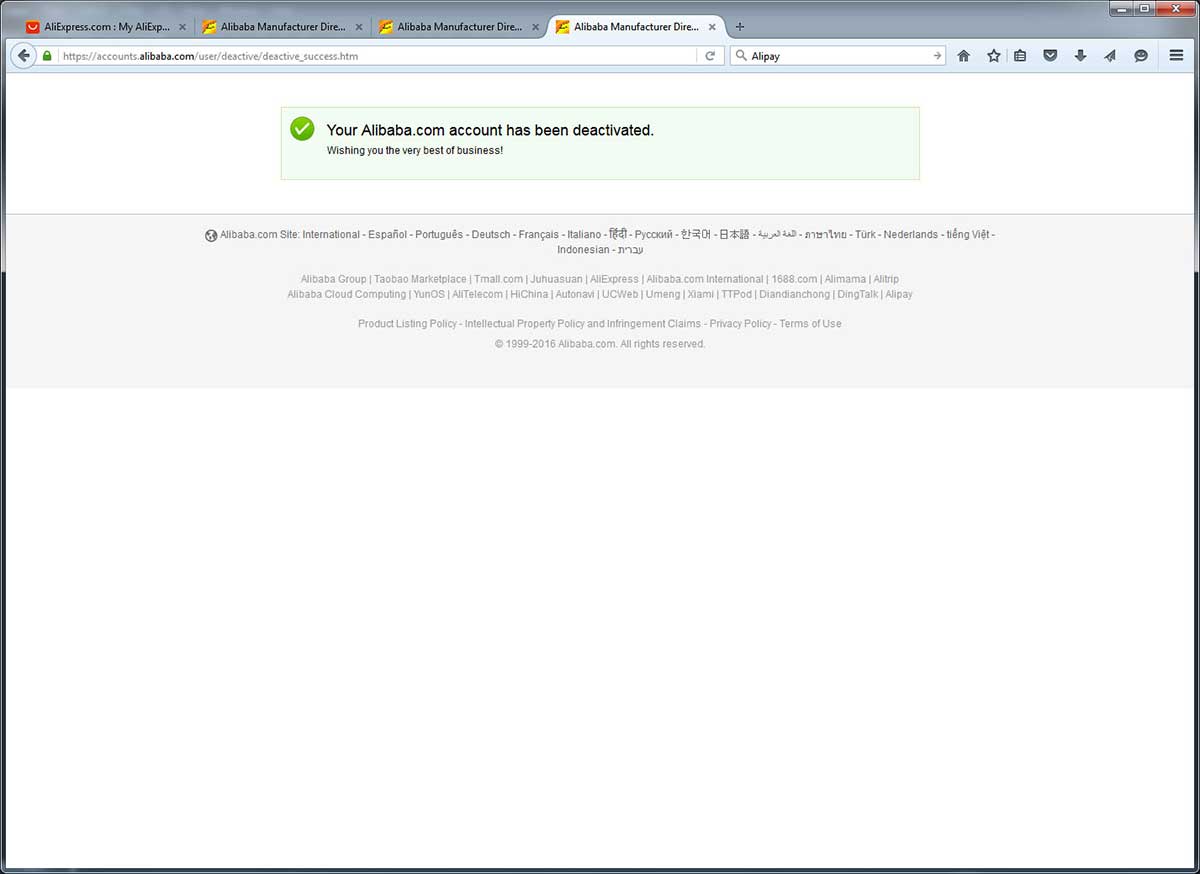1200x874 pixels.
Task: Visit the Autonavi footer link
Action: [575, 295]
